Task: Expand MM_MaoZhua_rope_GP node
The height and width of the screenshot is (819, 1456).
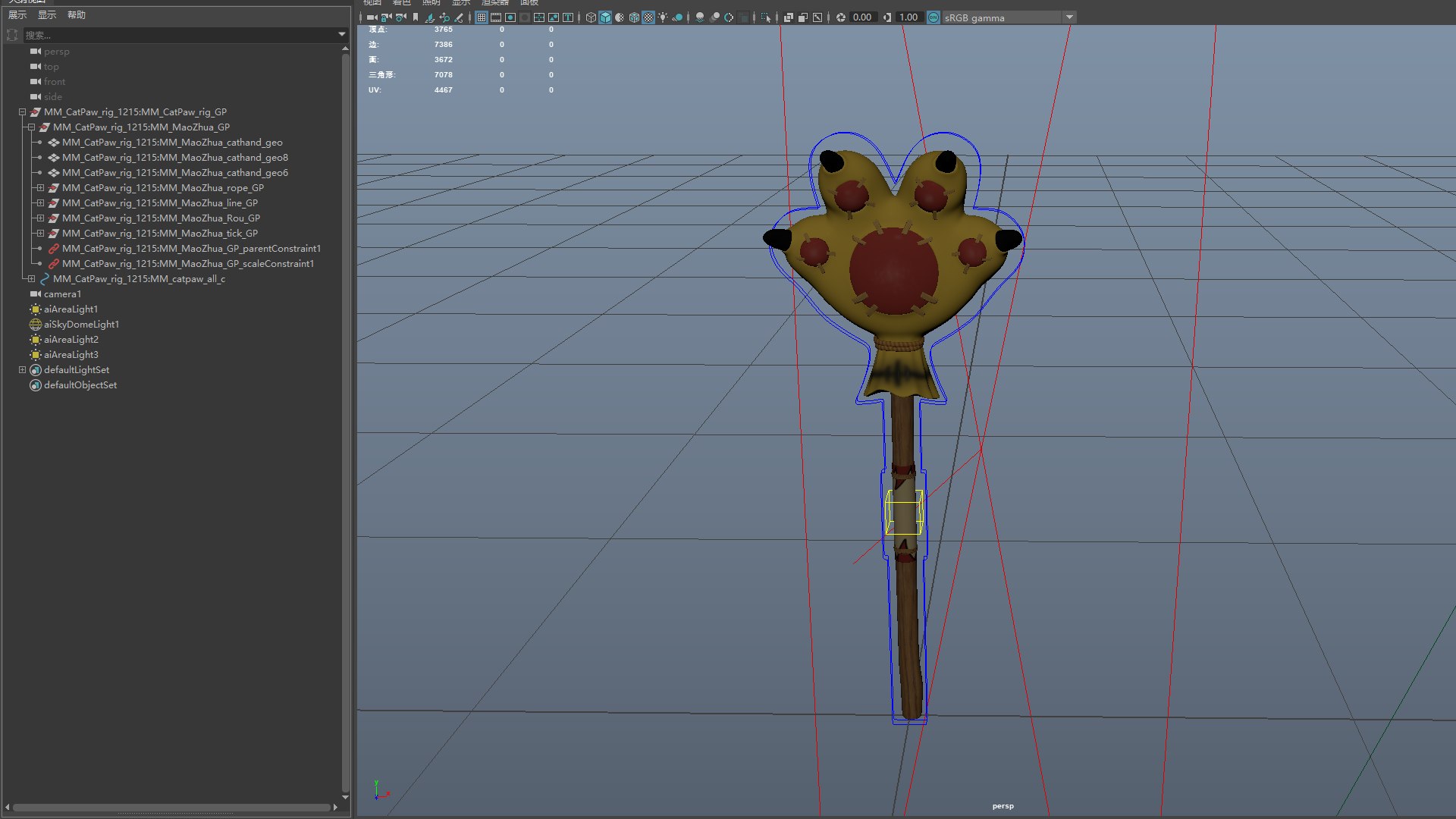Action: (x=40, y=188)
